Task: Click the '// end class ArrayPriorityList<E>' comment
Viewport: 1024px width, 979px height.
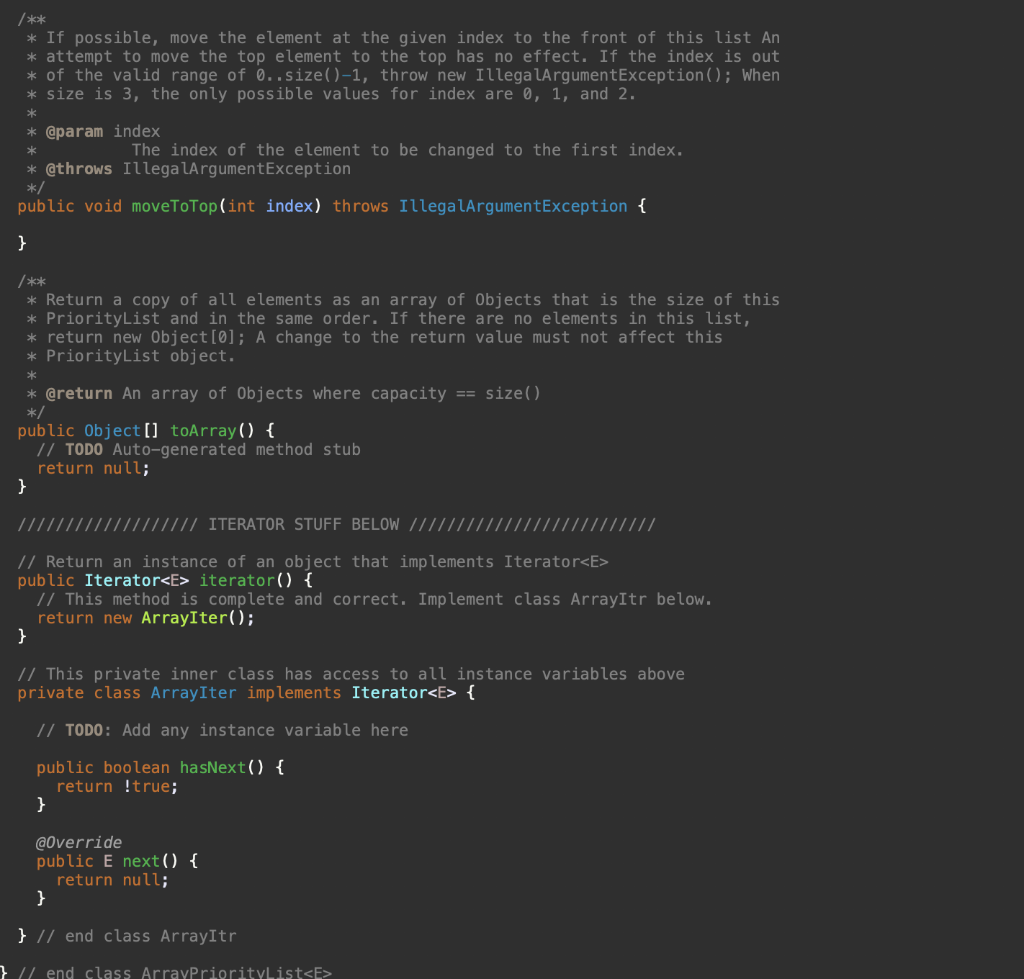Action: [x=174, y=972]
